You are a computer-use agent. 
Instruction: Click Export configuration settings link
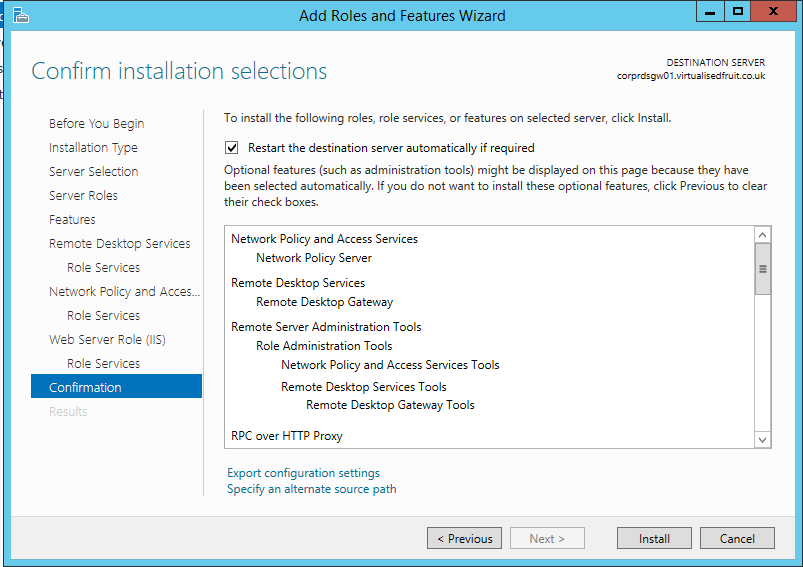[x=303, y=473]
